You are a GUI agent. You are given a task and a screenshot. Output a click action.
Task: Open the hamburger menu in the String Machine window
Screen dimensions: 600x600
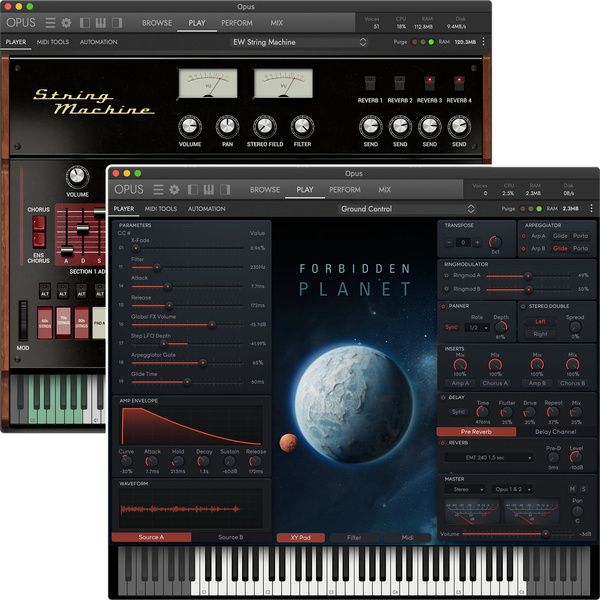click(x=51, y=23)
